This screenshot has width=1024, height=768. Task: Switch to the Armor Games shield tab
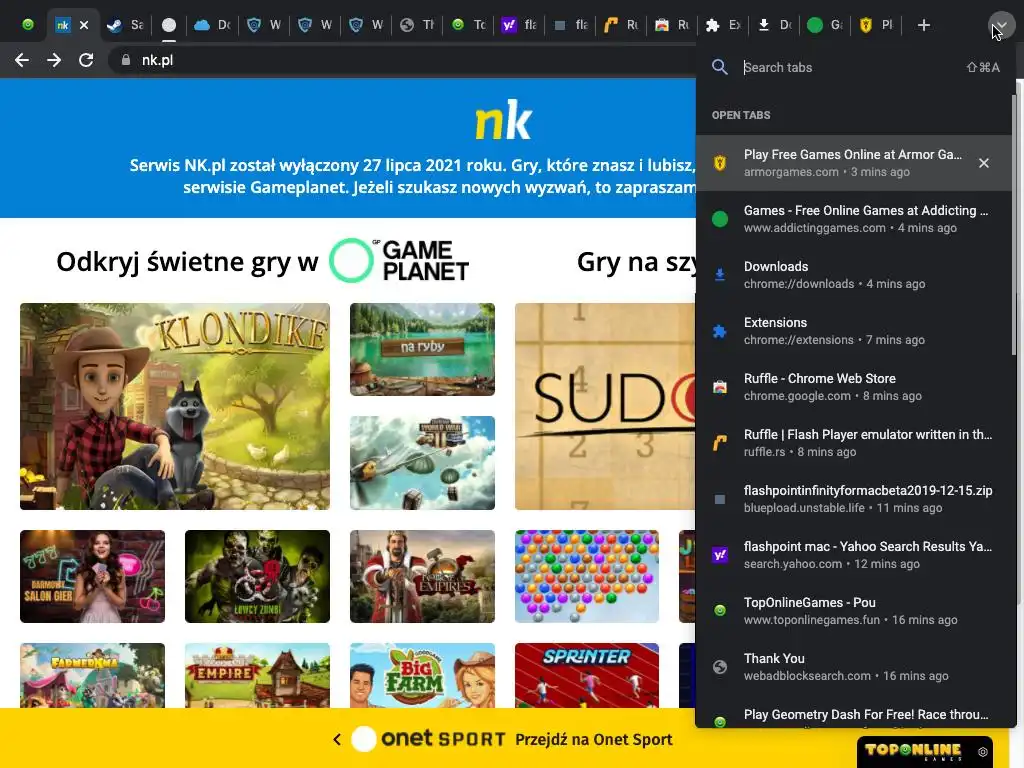(x=876, y=25)
